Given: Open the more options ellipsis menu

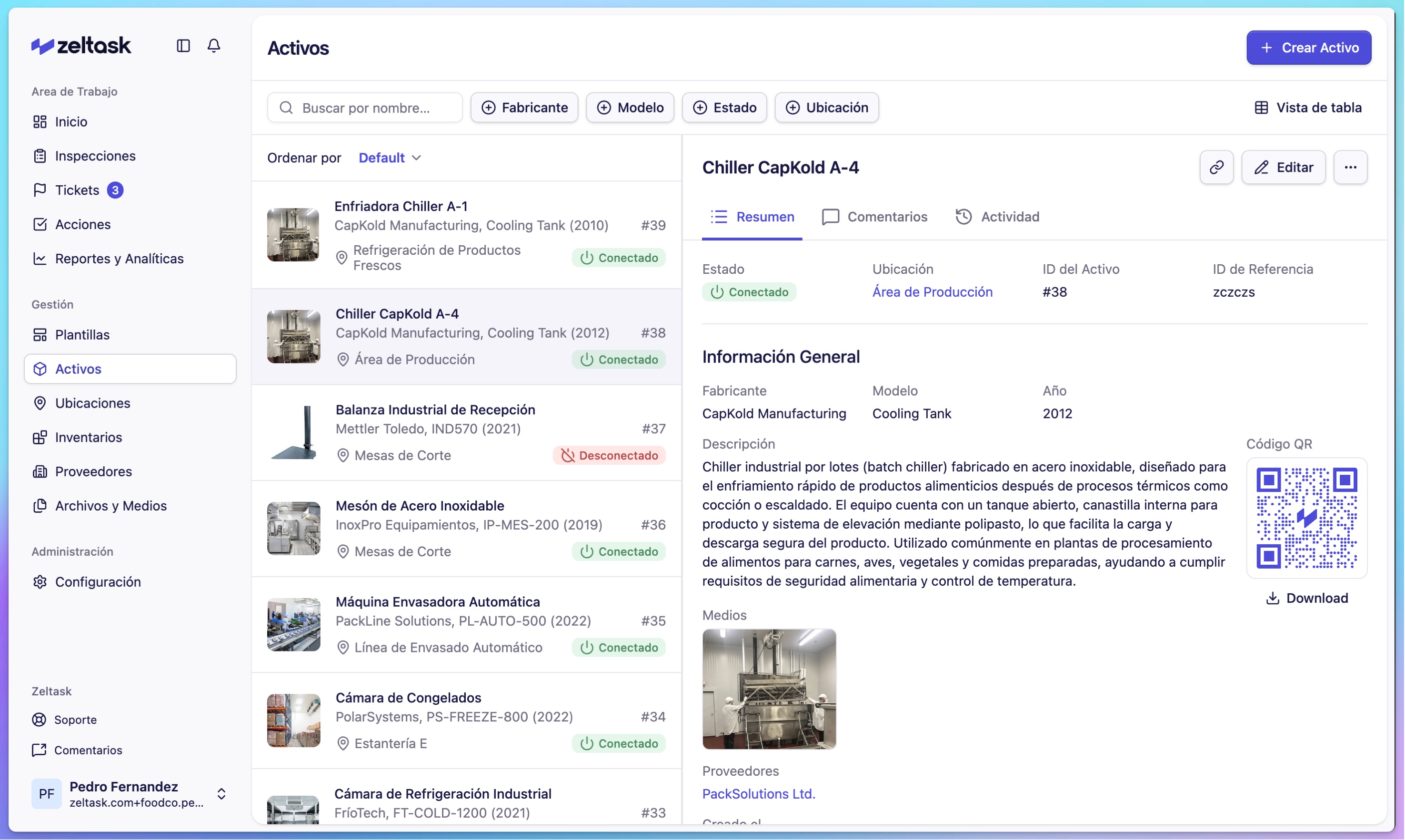Looking at the screenshot, I should 1351,167.
